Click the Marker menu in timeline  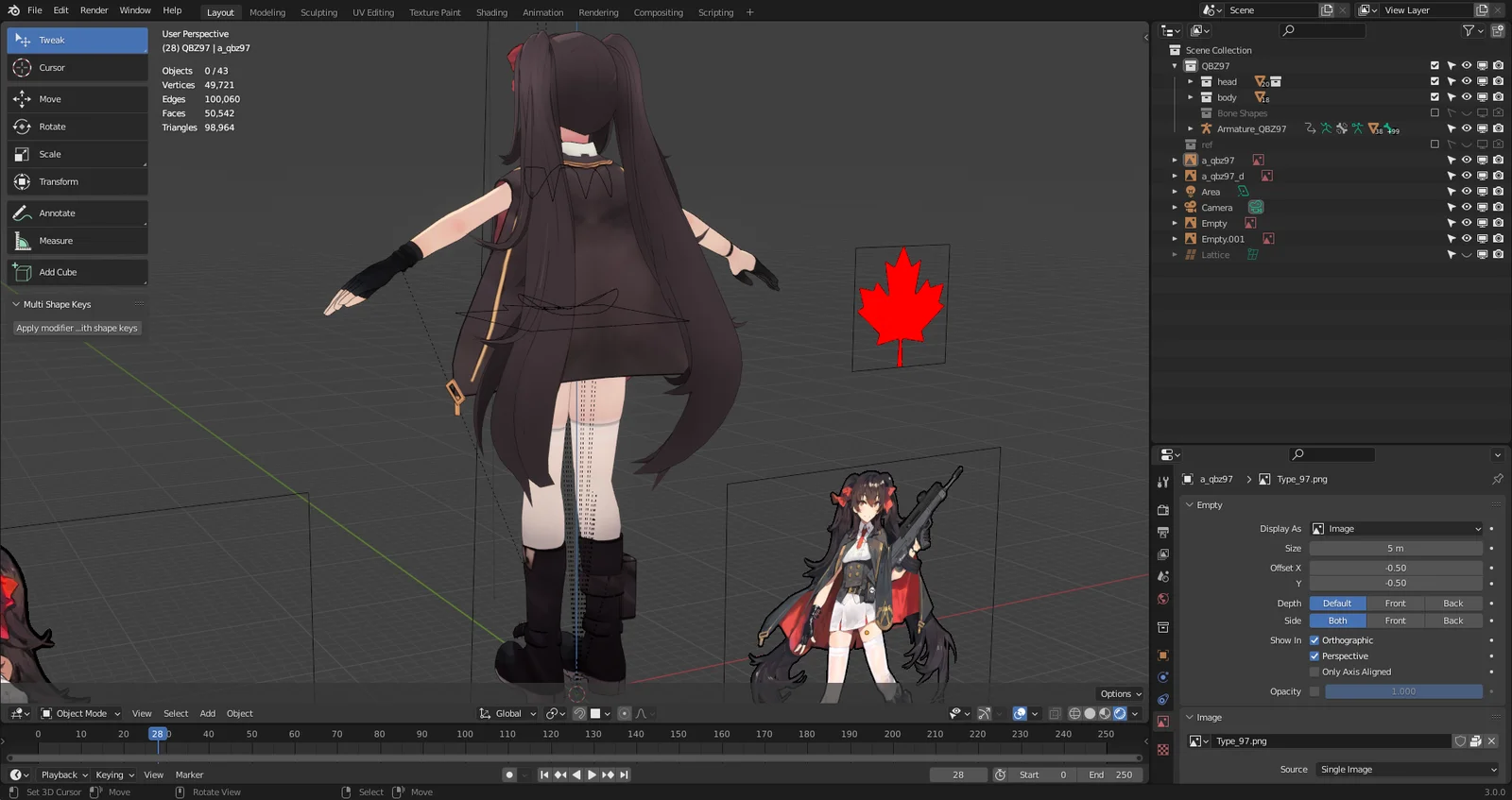[x=189, y=775]
